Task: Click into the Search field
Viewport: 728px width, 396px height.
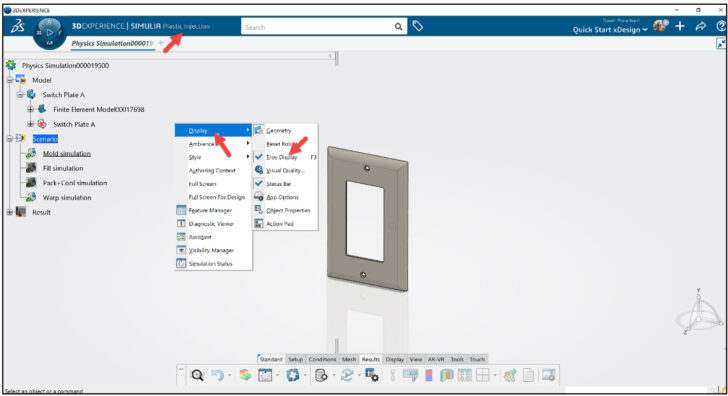Action: tap(317, 27)
